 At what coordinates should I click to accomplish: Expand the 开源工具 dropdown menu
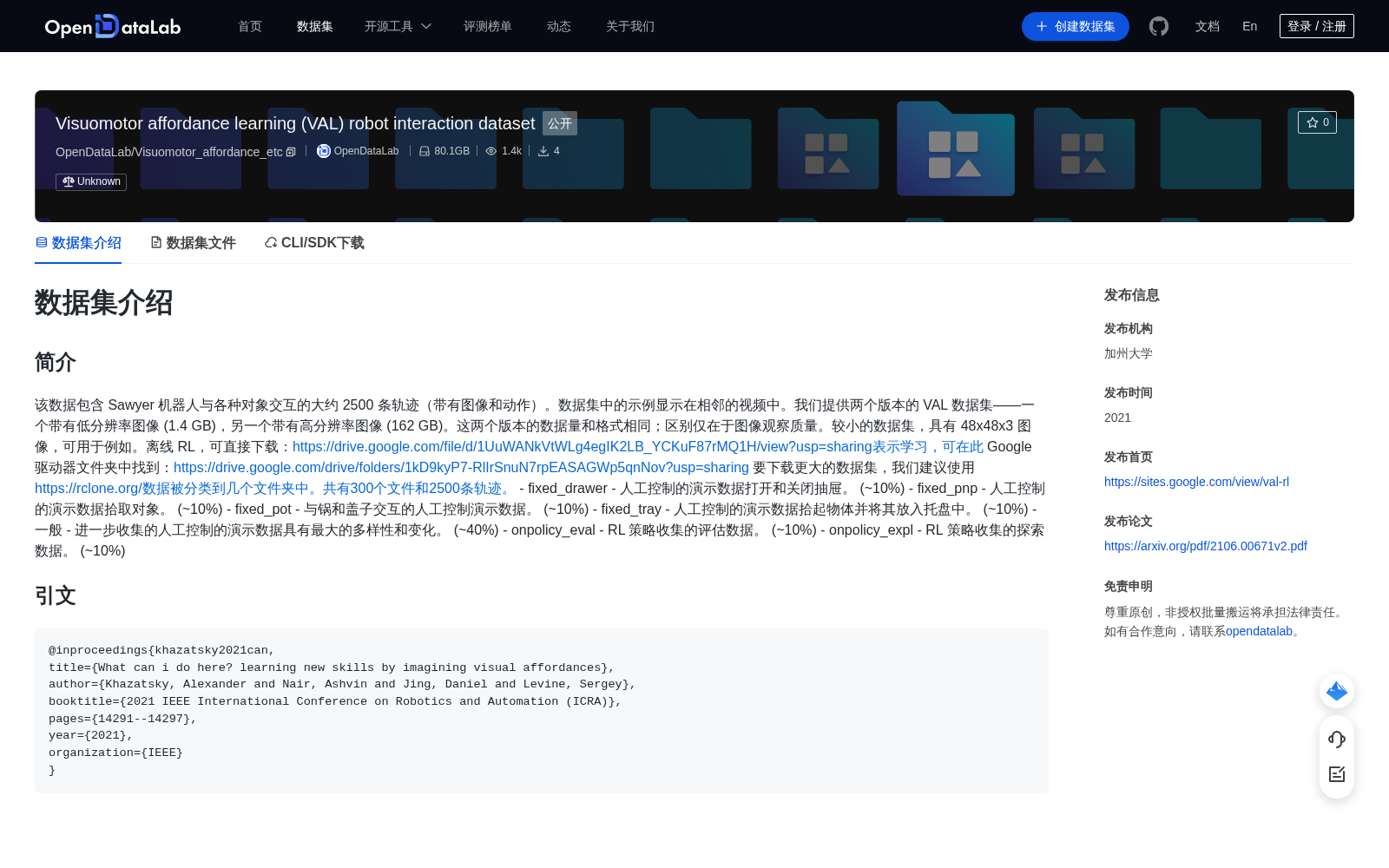tap(398, 26)
